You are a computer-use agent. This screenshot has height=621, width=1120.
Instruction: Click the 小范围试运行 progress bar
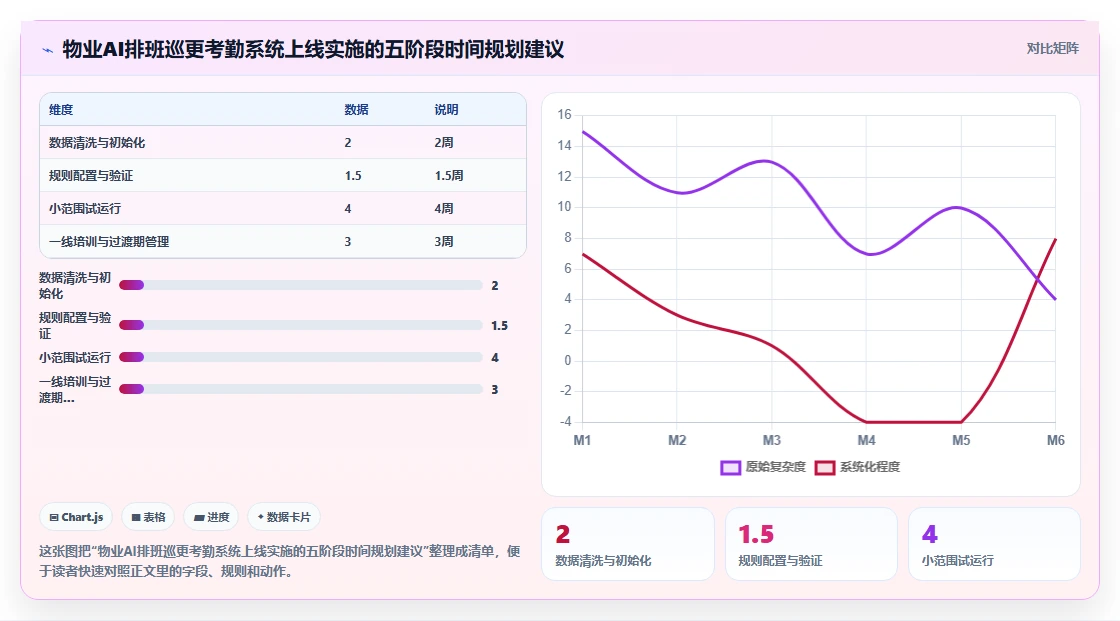click(x=301, y=357)
